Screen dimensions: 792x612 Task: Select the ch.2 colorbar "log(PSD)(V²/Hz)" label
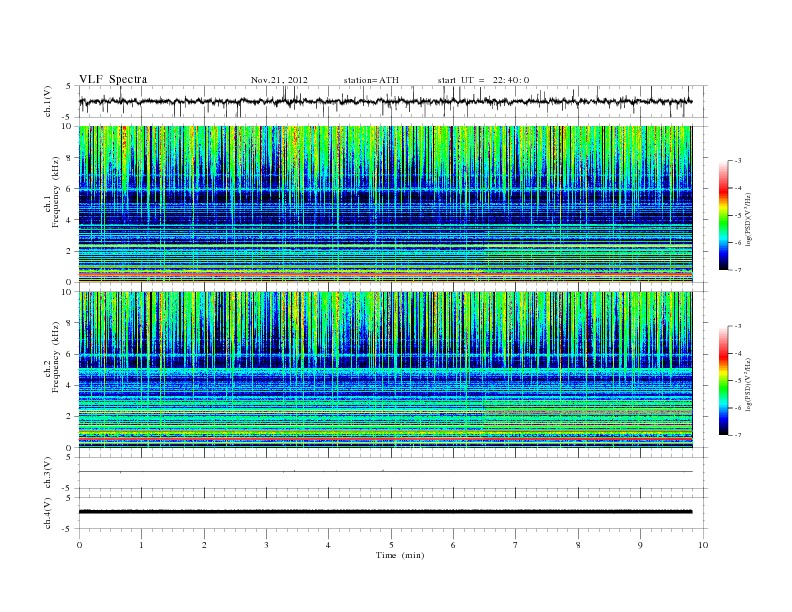point(748,384)
